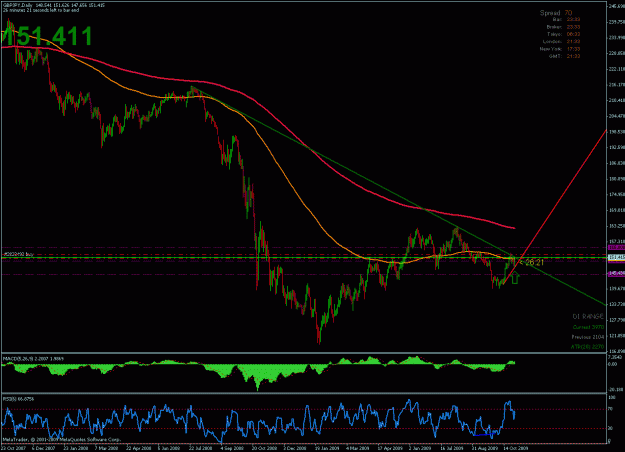Click the upper magenta price tag on axis
The width and height of the screenshot is (625, 452).
pos(616,248)
